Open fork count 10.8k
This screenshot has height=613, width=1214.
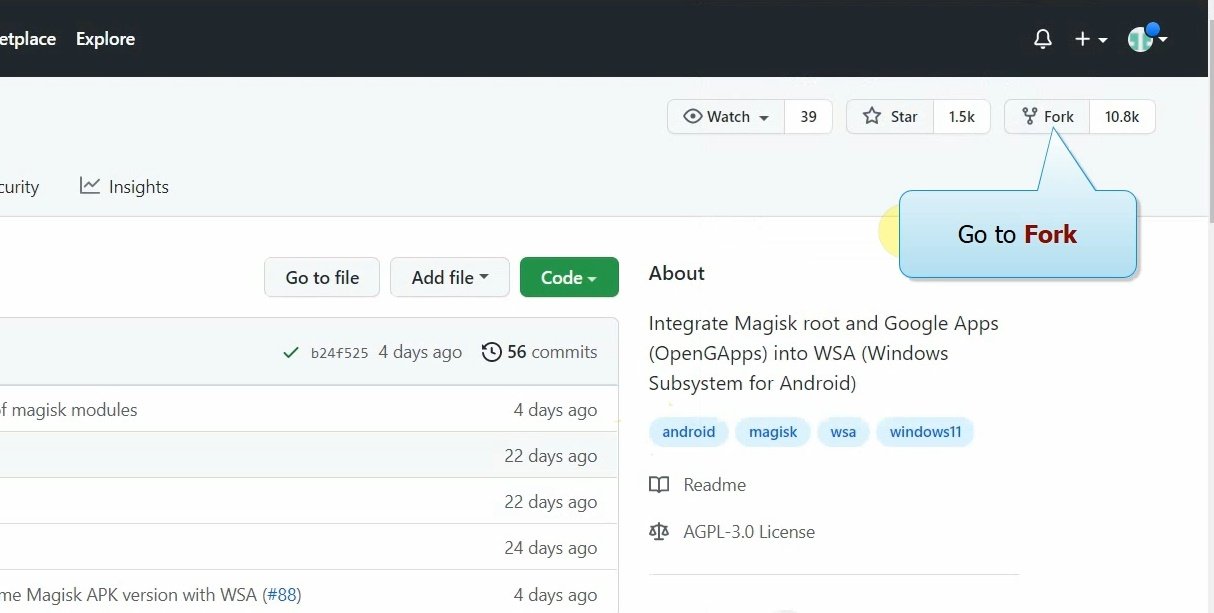pos(1122,117)
